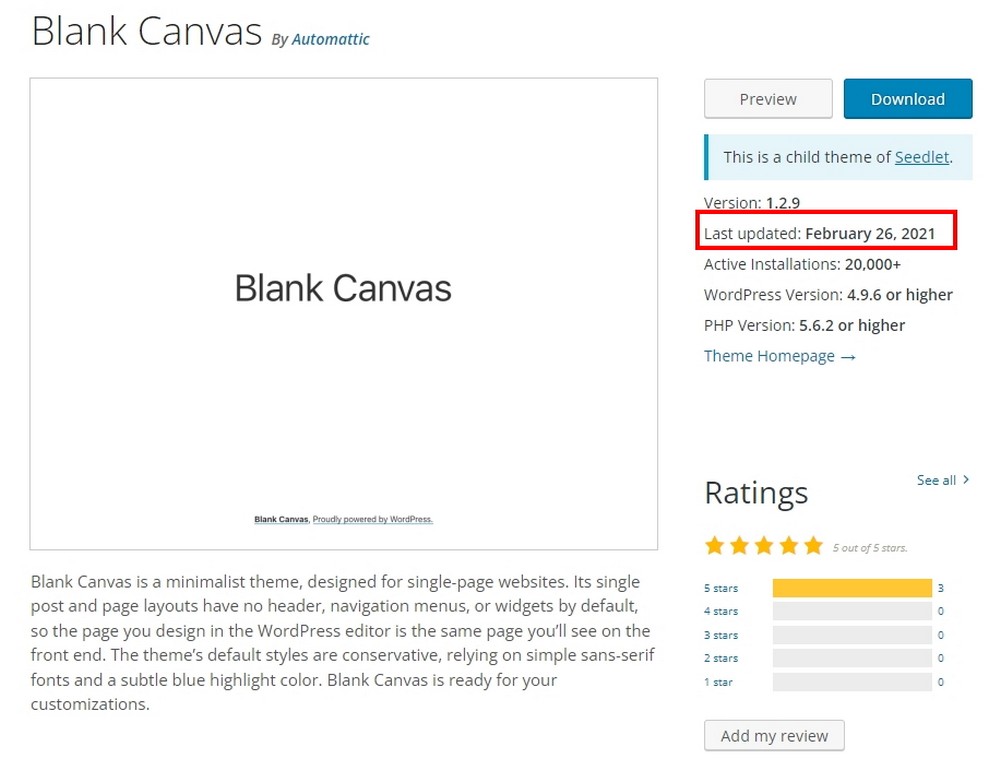This screenshot has height=758, width=1000.
Task: Filter reviews by 3 stars
Action: (x=721, y=635)
